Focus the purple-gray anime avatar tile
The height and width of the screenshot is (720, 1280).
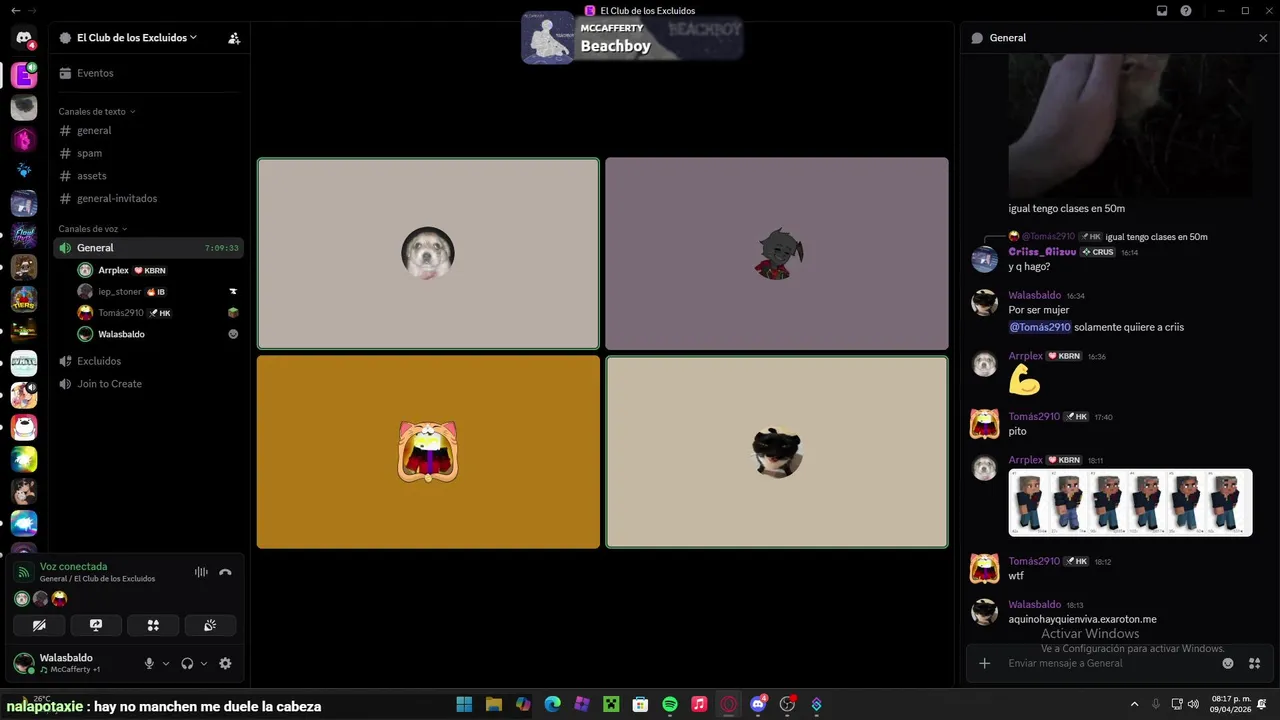777,253
